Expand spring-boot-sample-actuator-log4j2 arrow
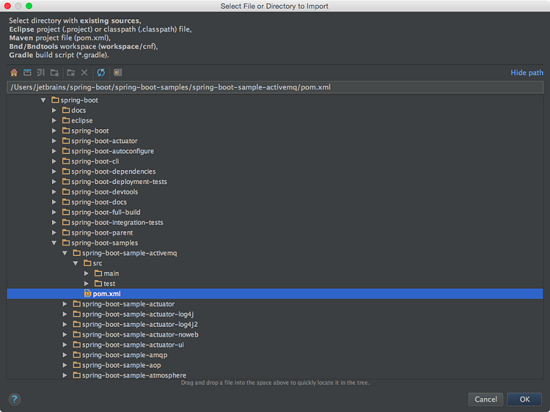Image resolution: width=550 pixels, height=412 pixels. (65, 324)
